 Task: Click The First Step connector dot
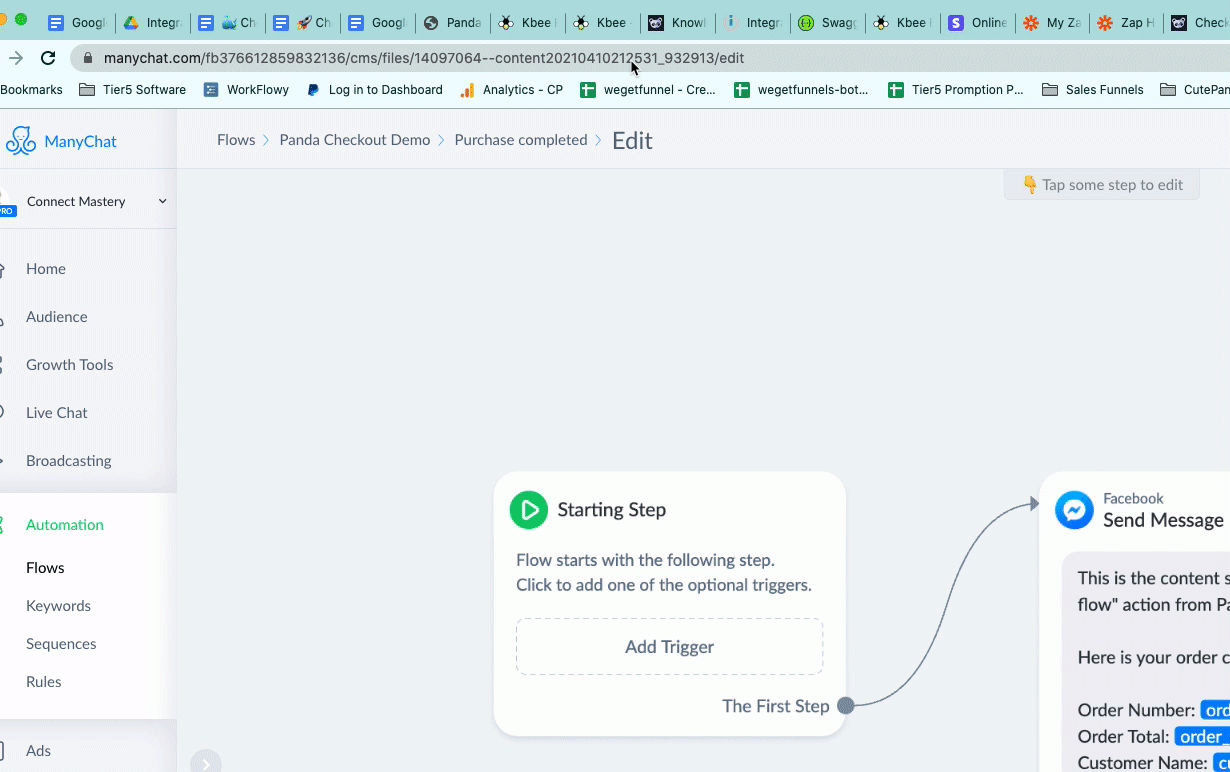pyautogui.click(x=846, y=706)
